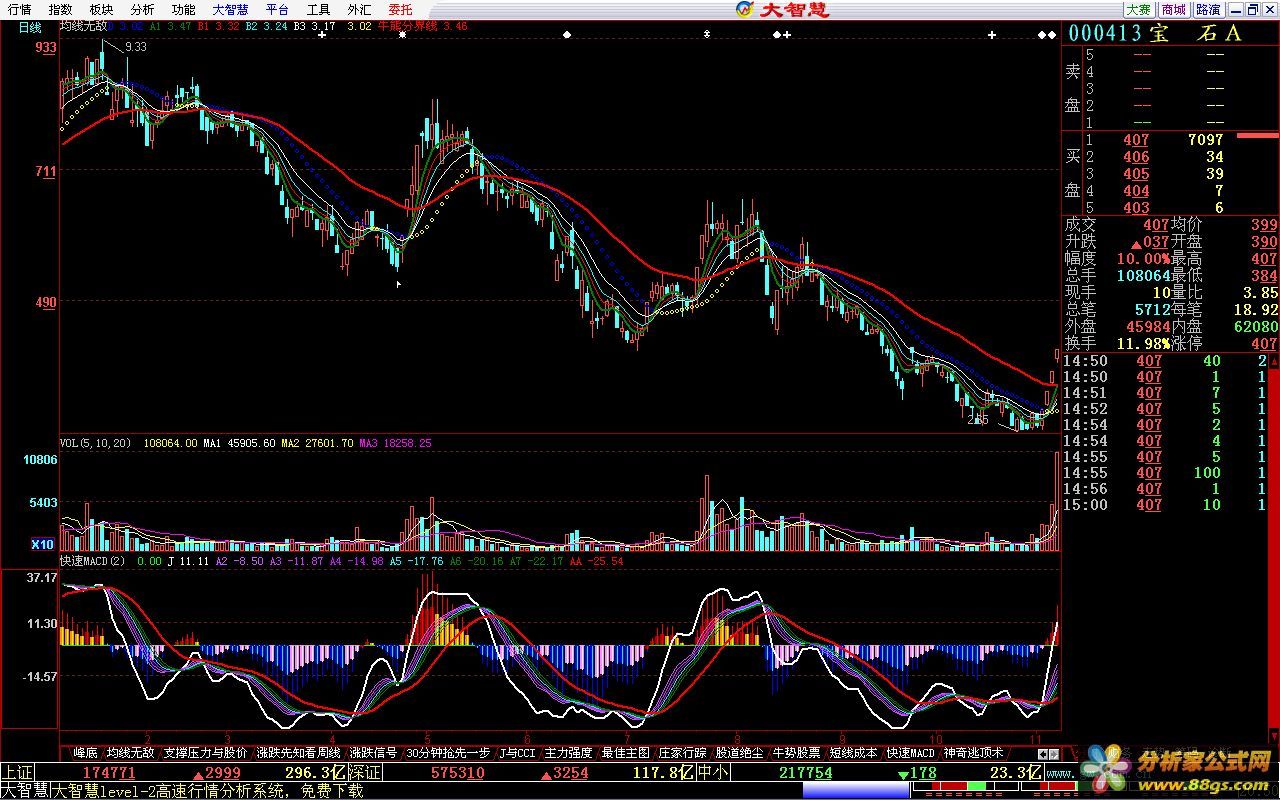
Task: Select the 主力强度 indicator tab
Action: 568,752
